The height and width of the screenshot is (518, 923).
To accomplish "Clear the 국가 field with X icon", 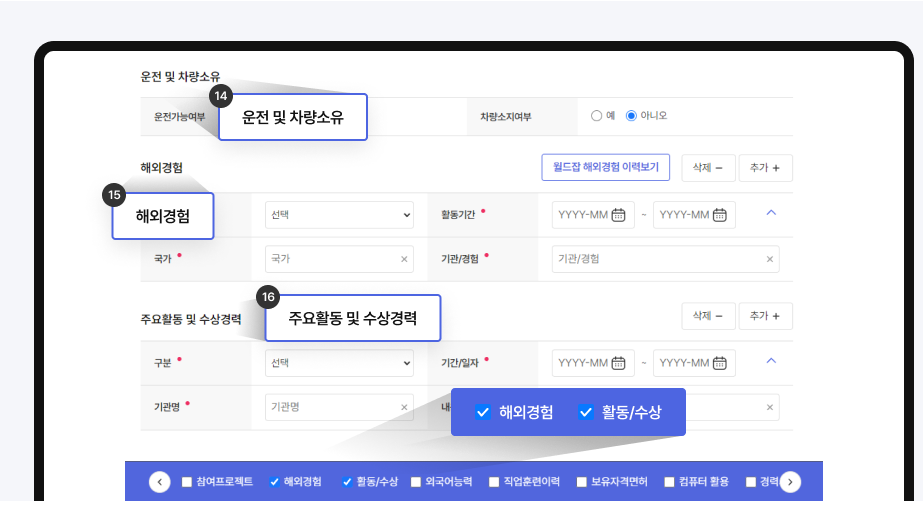I will (404, 259).
